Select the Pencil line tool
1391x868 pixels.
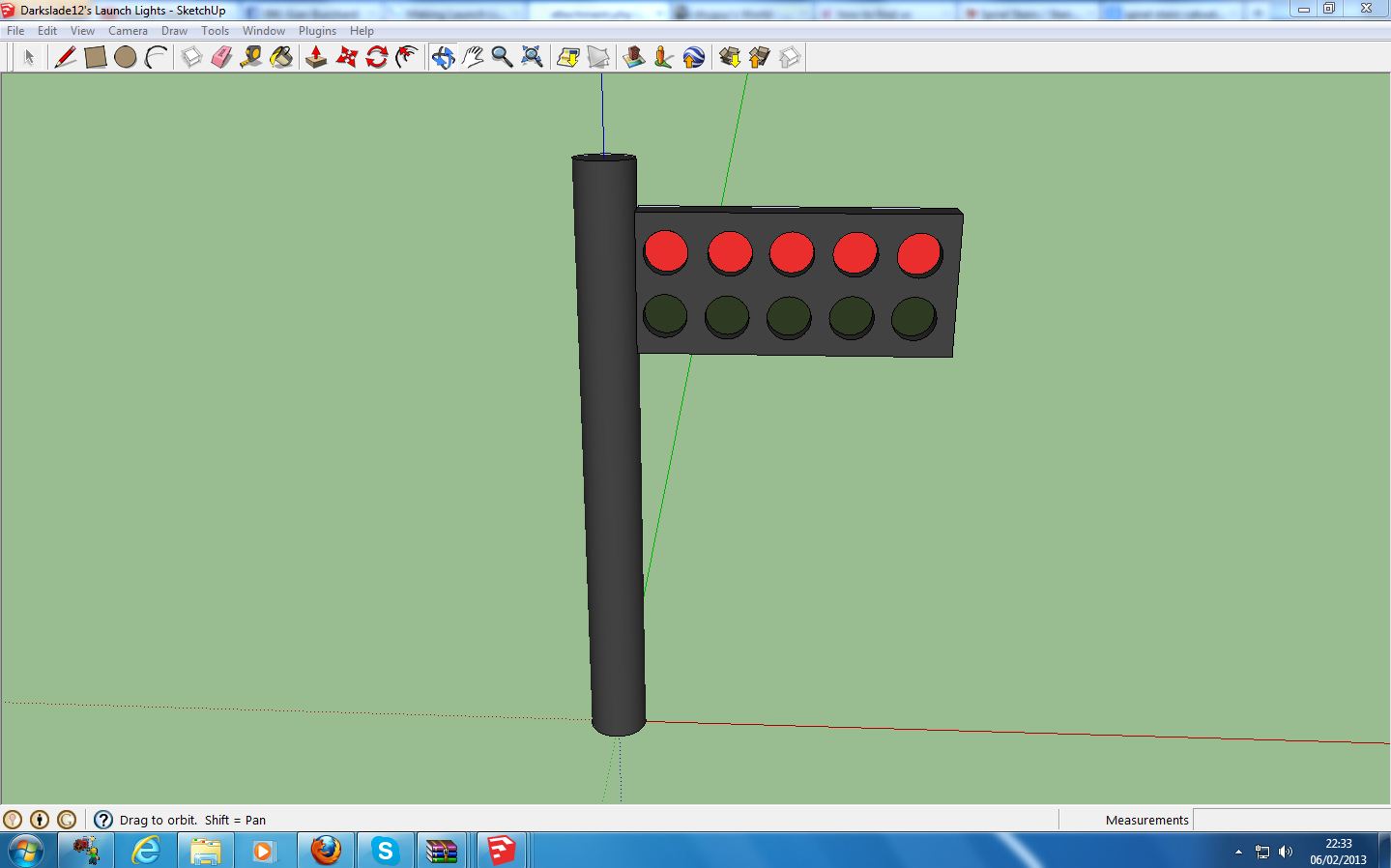[x=65, y=58]
